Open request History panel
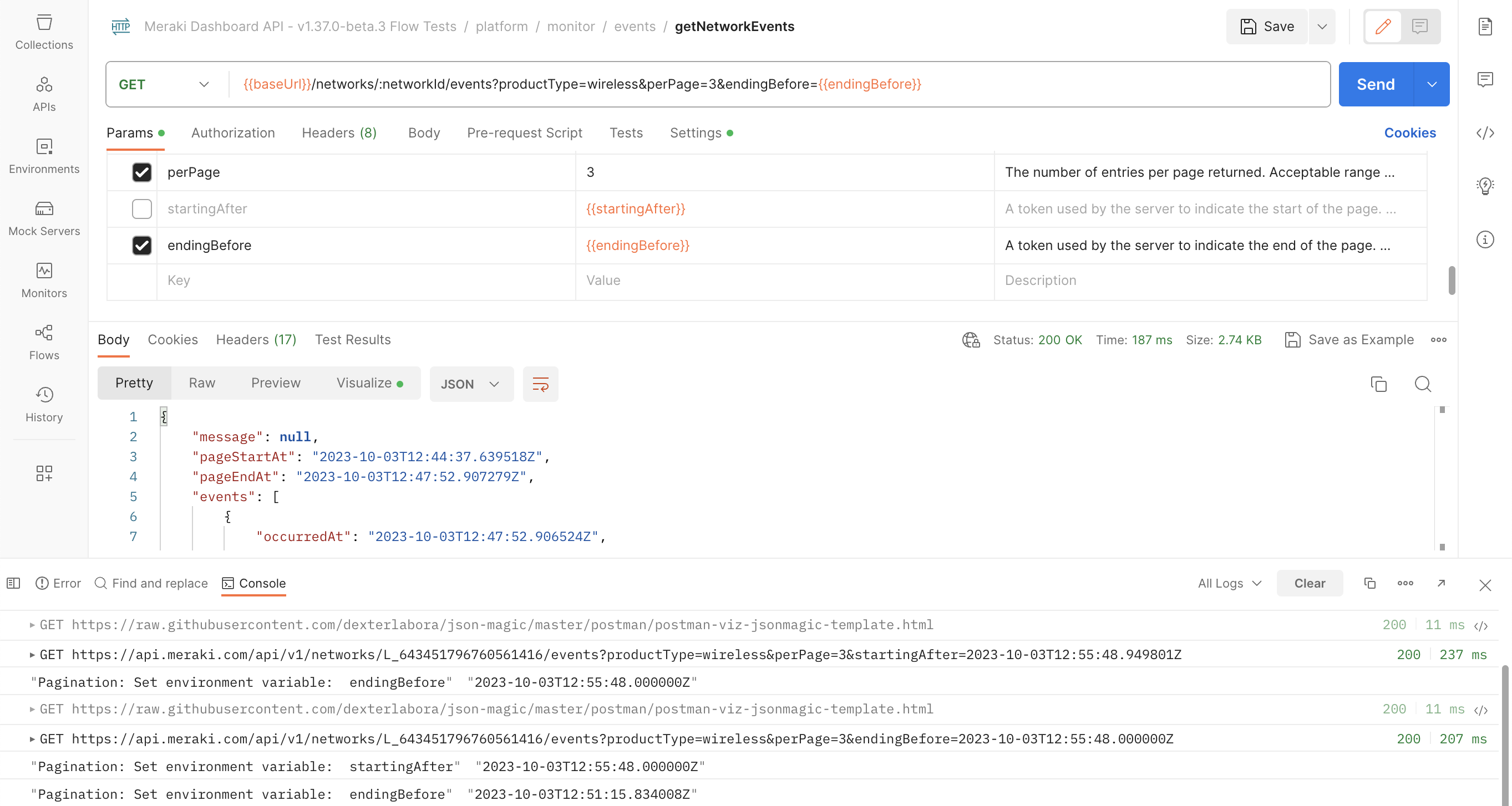1512x806 pixels. (44, 404)
